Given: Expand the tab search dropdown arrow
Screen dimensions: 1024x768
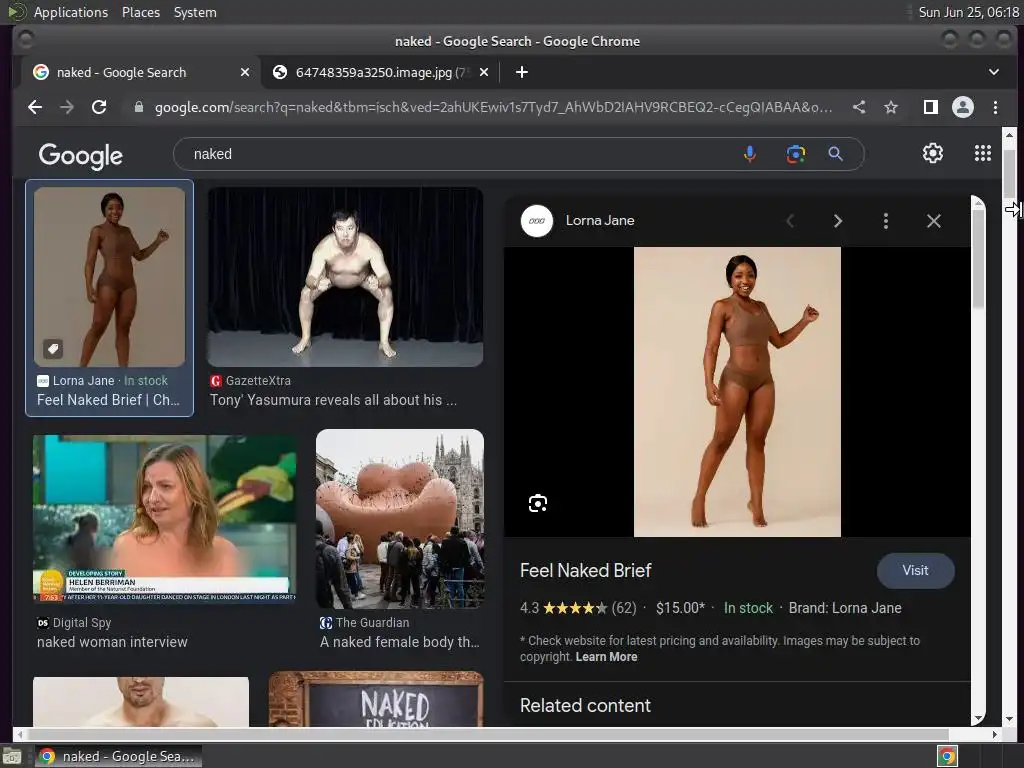Looking at the screenshot, I should coord(994,72).
